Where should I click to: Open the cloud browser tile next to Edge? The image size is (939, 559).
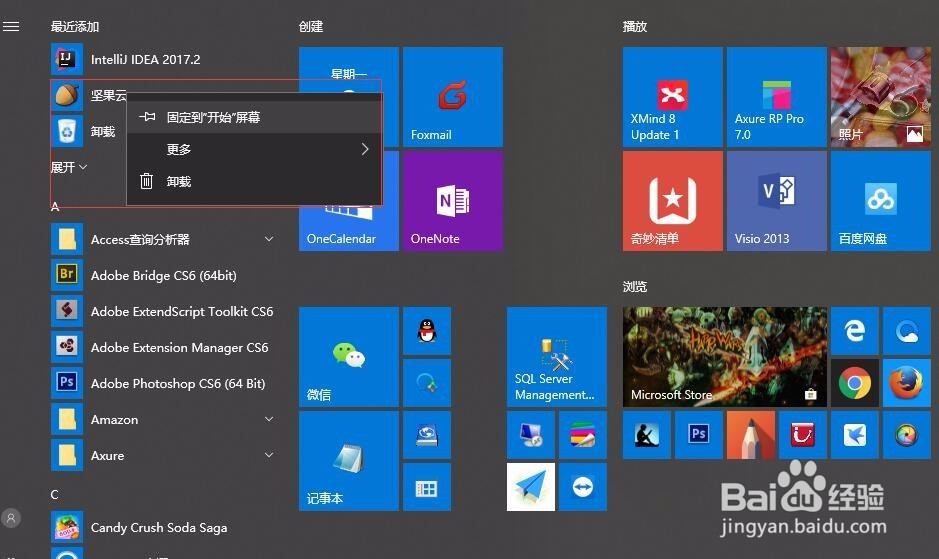(907, 331)
